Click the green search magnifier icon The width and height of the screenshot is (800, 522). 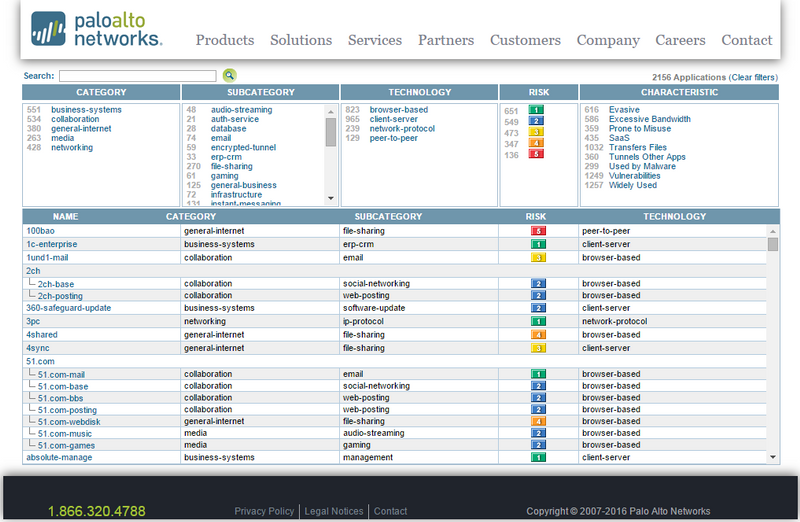pos(229,75)
